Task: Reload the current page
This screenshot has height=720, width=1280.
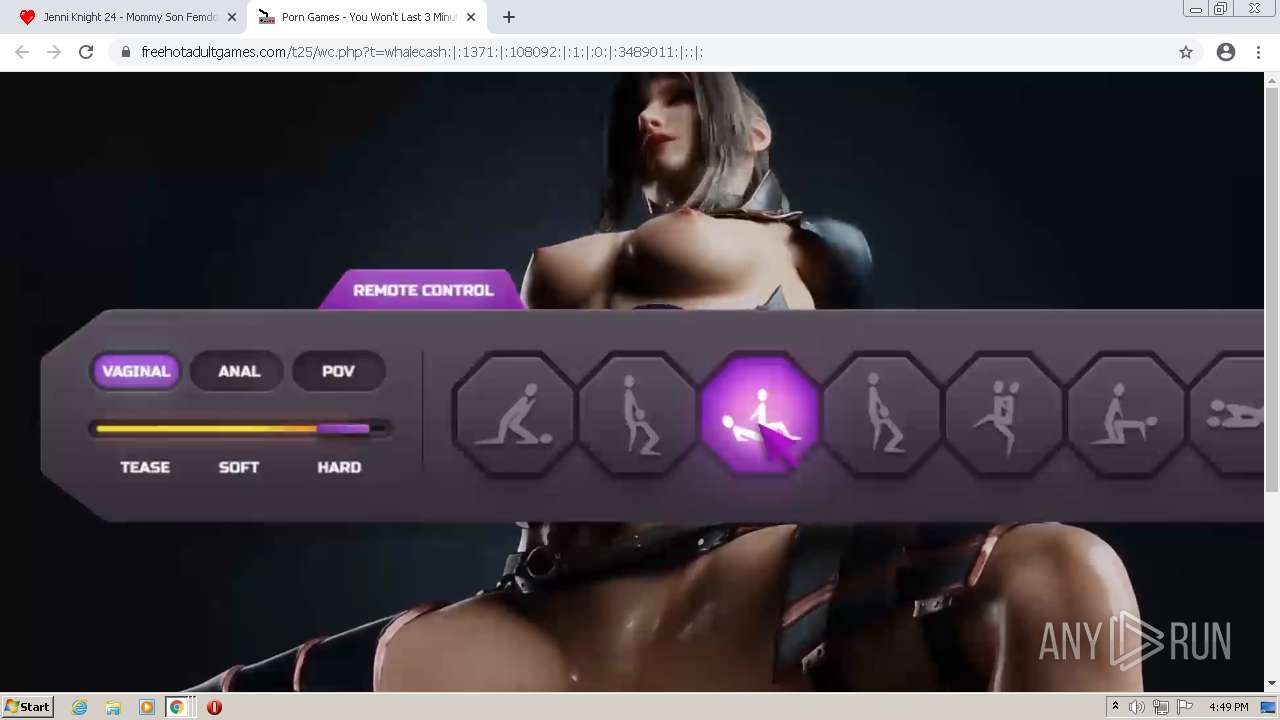Action: pos(86,52)
